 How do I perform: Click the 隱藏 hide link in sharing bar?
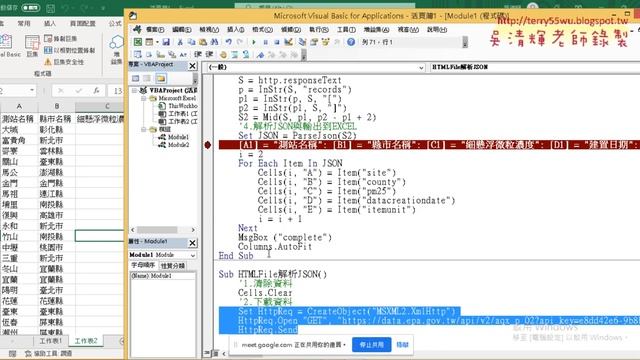point(402,345)
